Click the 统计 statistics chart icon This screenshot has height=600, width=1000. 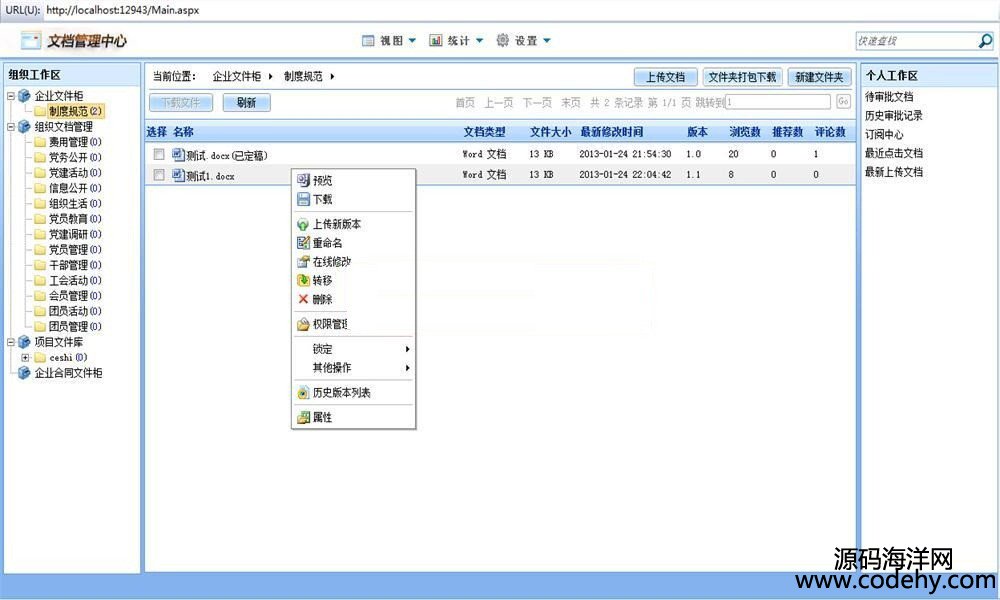coord(436,41)
